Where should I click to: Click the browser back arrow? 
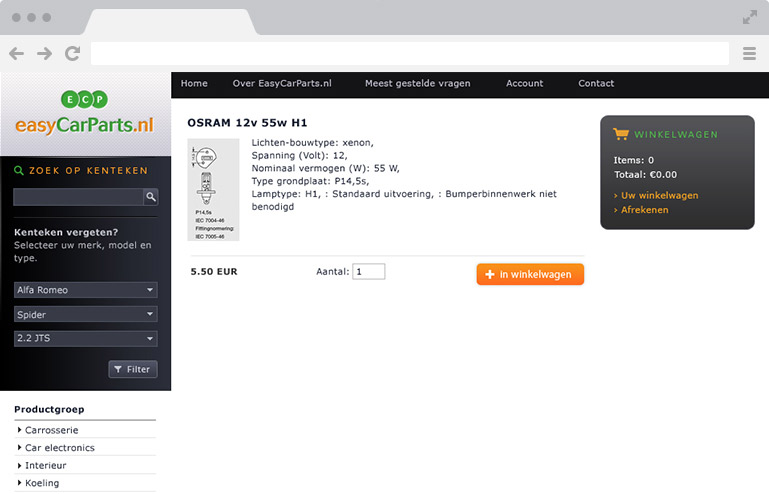pyautogui.click(x=16, y=53)
